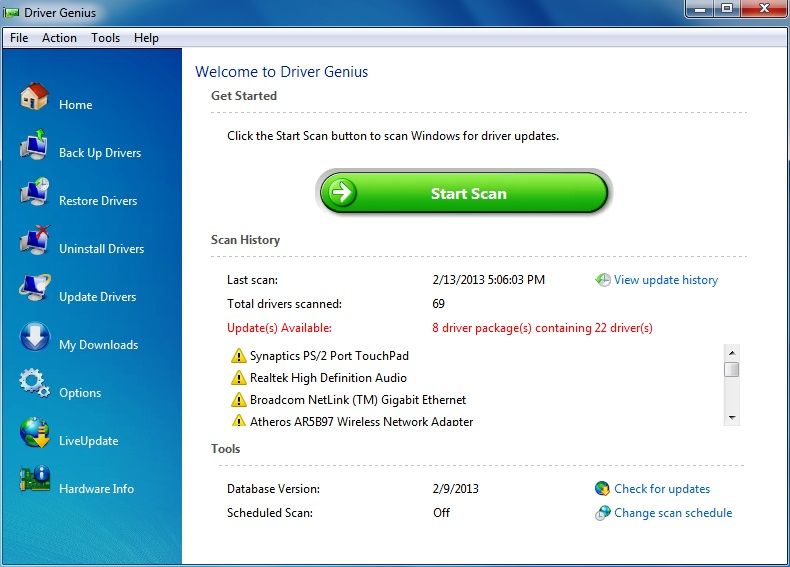Click the Restore Drivers monitor icon
Image resolution: width=790 pixels, height=567 pixels.
[x=34, y=192]
